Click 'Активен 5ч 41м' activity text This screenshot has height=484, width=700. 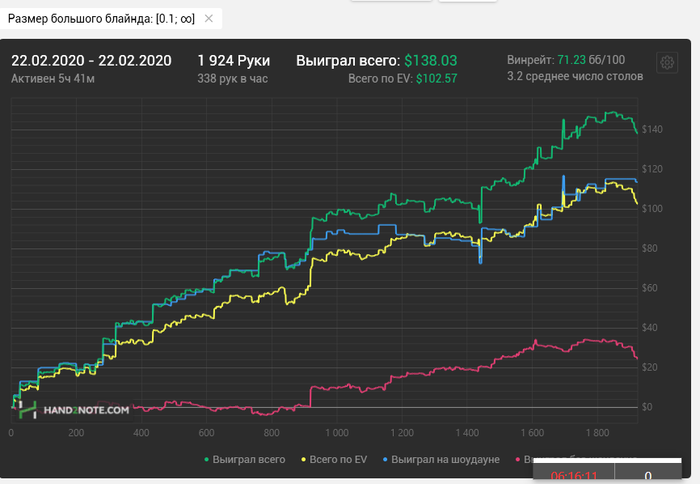click(53, 79)
